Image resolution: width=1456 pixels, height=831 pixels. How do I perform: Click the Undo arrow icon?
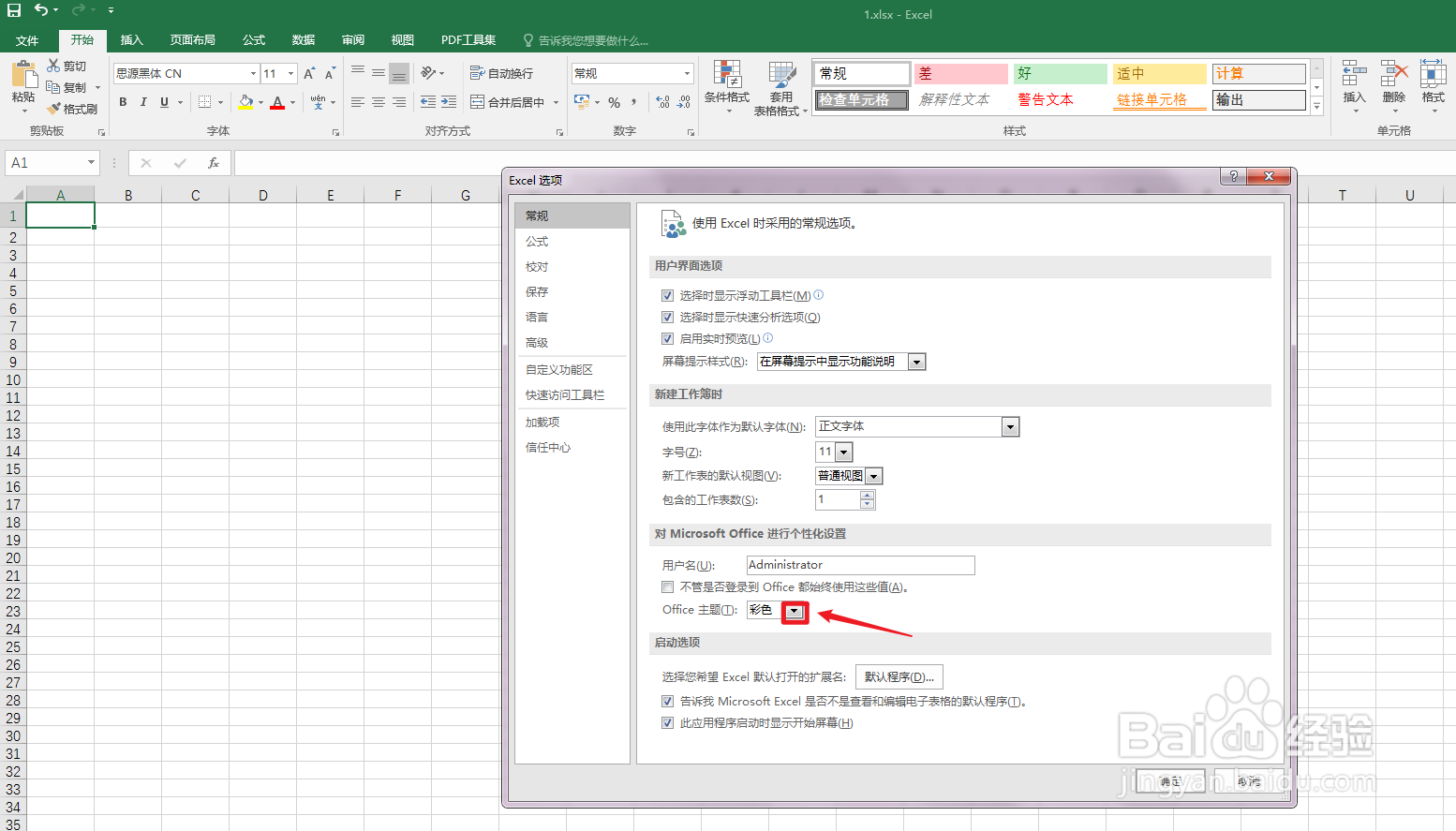41,10
